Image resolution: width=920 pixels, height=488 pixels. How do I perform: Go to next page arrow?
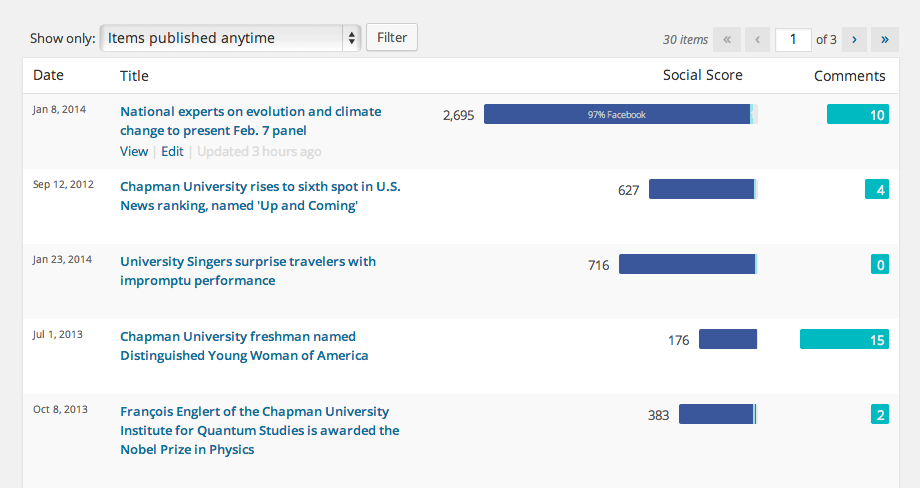[854, 40]
